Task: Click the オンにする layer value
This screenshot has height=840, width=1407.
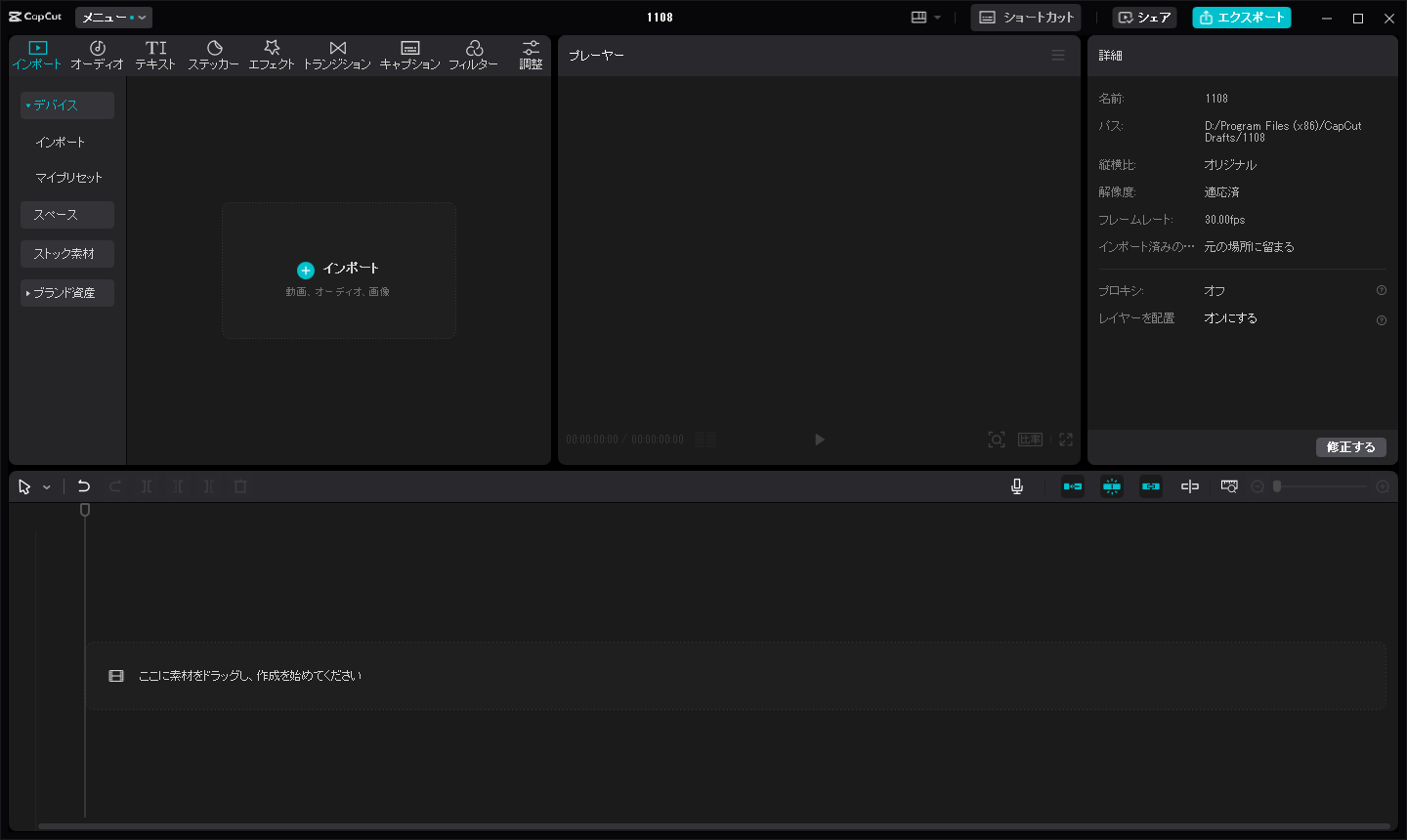Action: 1230,318
